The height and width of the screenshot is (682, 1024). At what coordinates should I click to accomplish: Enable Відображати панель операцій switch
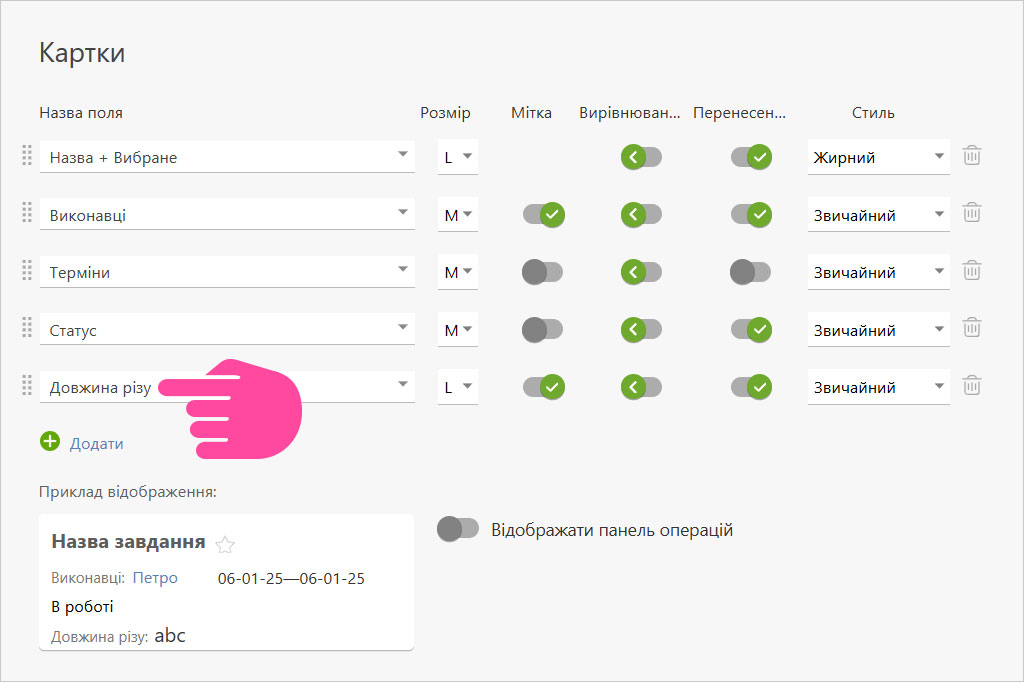[x=458, y=528]
